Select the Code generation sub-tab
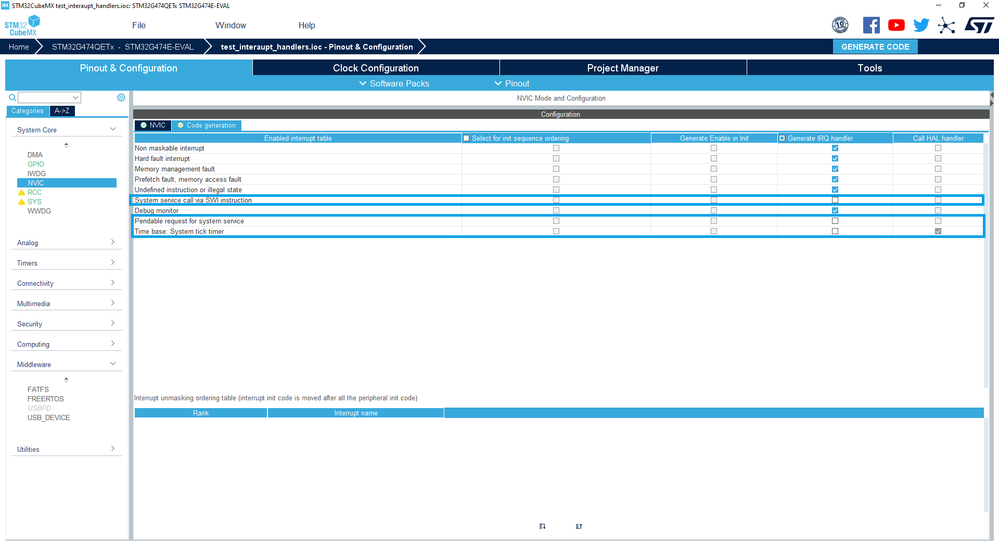This screenshot has width=999, height=542. (x=206, y=125)
